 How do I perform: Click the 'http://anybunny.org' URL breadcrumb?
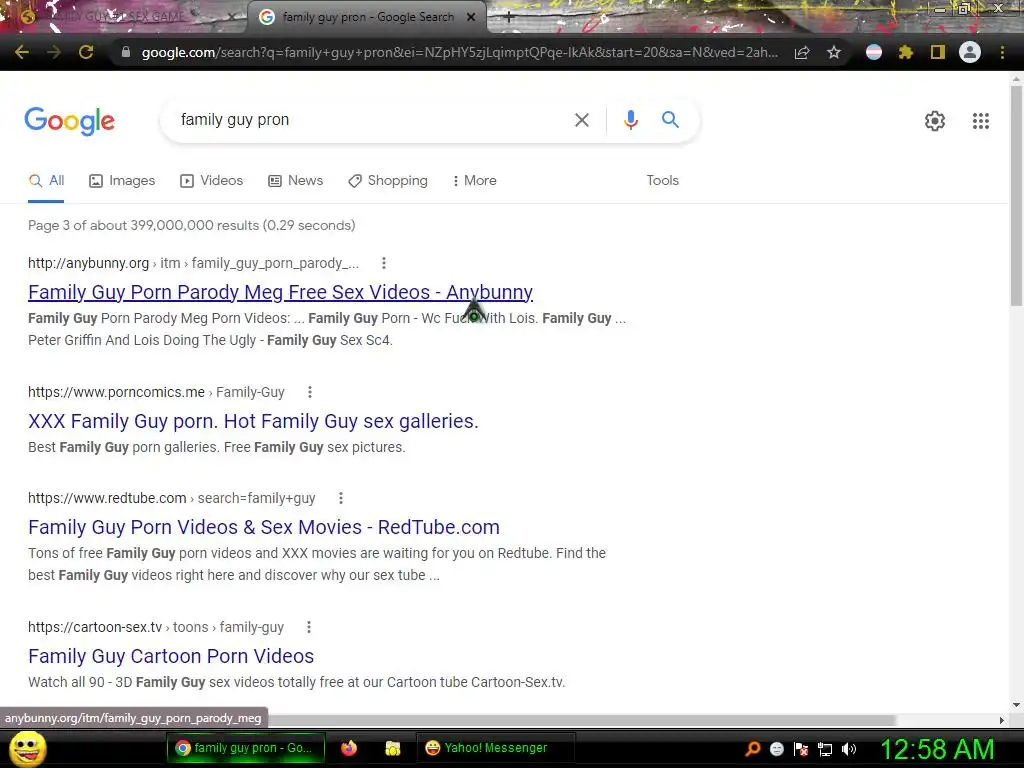(x=88, y=263)
